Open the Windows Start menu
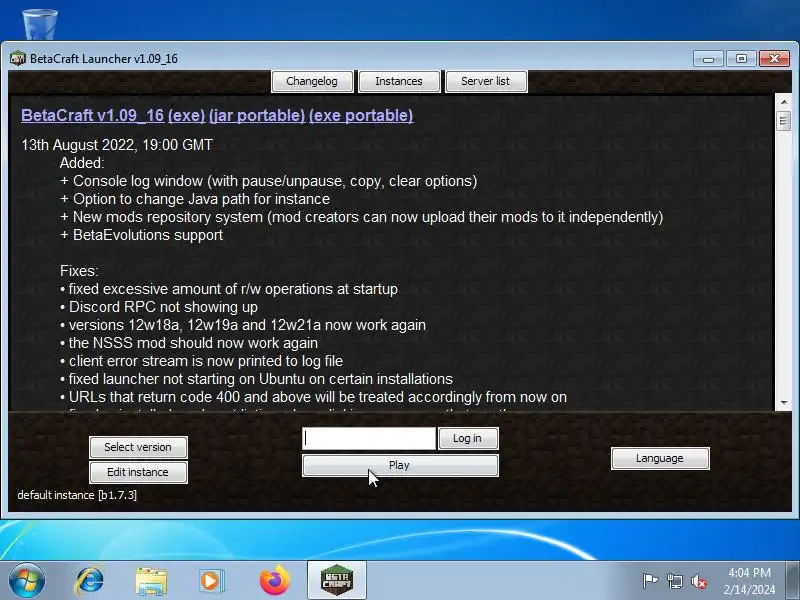 tap(27, 581)
